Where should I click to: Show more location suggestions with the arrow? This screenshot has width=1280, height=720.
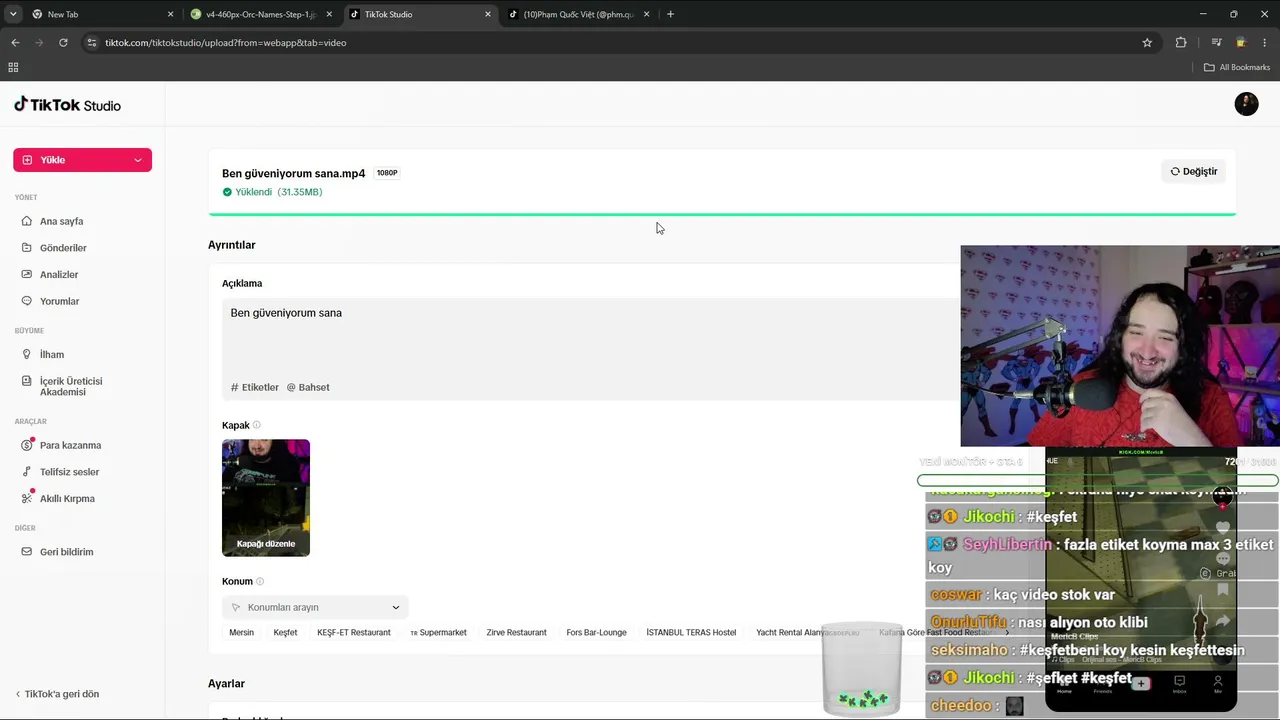coord(1007,632)
